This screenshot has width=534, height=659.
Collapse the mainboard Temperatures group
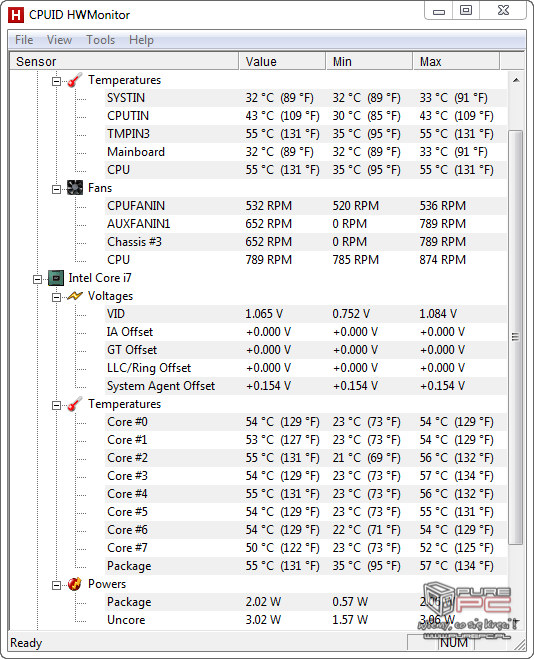(56, 81)
